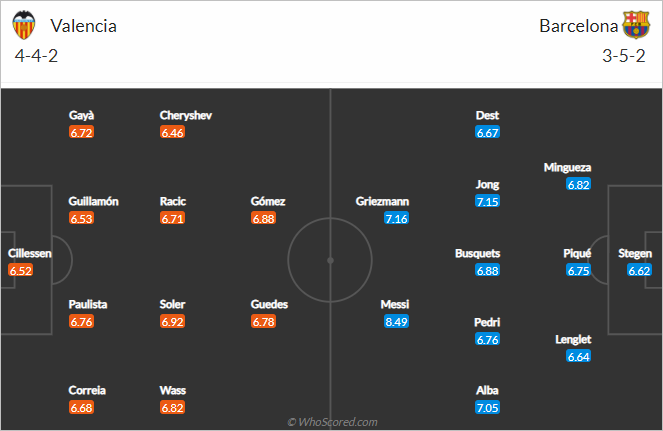Viewport: 663px width, 431px height.
Task: Click the Valencia 4-4-2 formation label
Action: coord(36,56)
